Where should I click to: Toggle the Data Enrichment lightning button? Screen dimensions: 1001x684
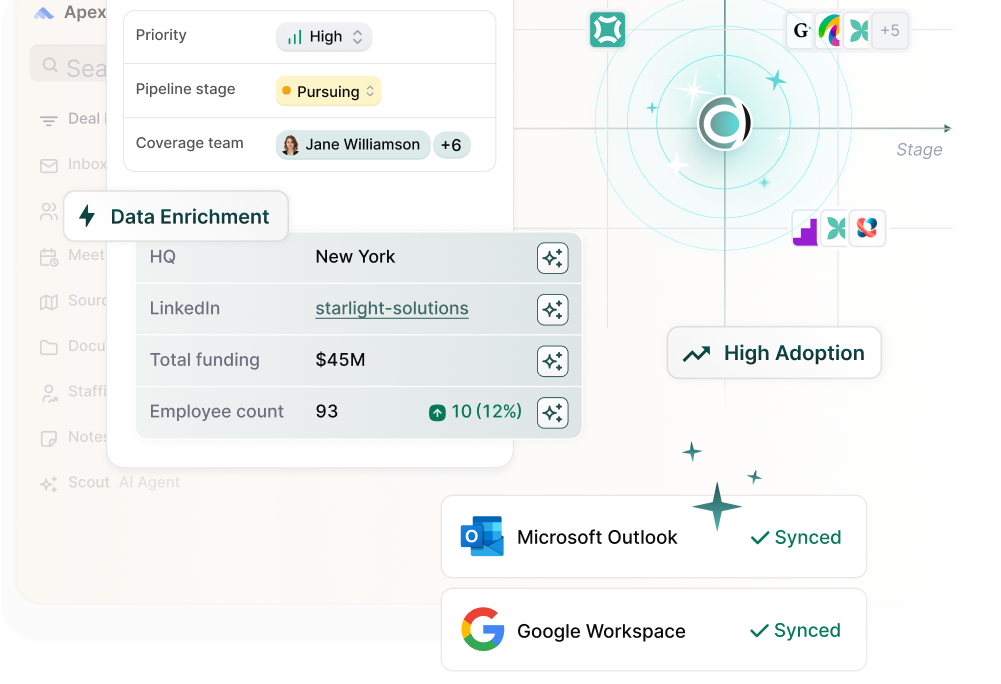[175, 216]
